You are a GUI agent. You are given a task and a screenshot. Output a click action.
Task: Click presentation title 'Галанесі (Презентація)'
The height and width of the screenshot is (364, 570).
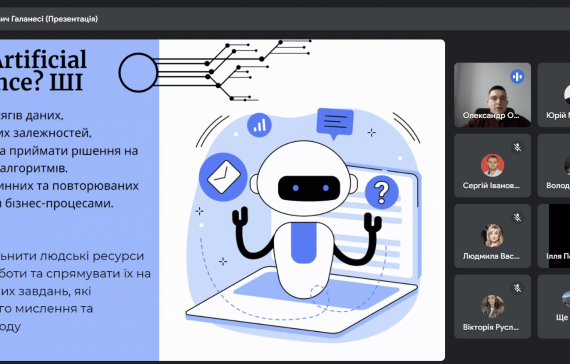(55, 19)
